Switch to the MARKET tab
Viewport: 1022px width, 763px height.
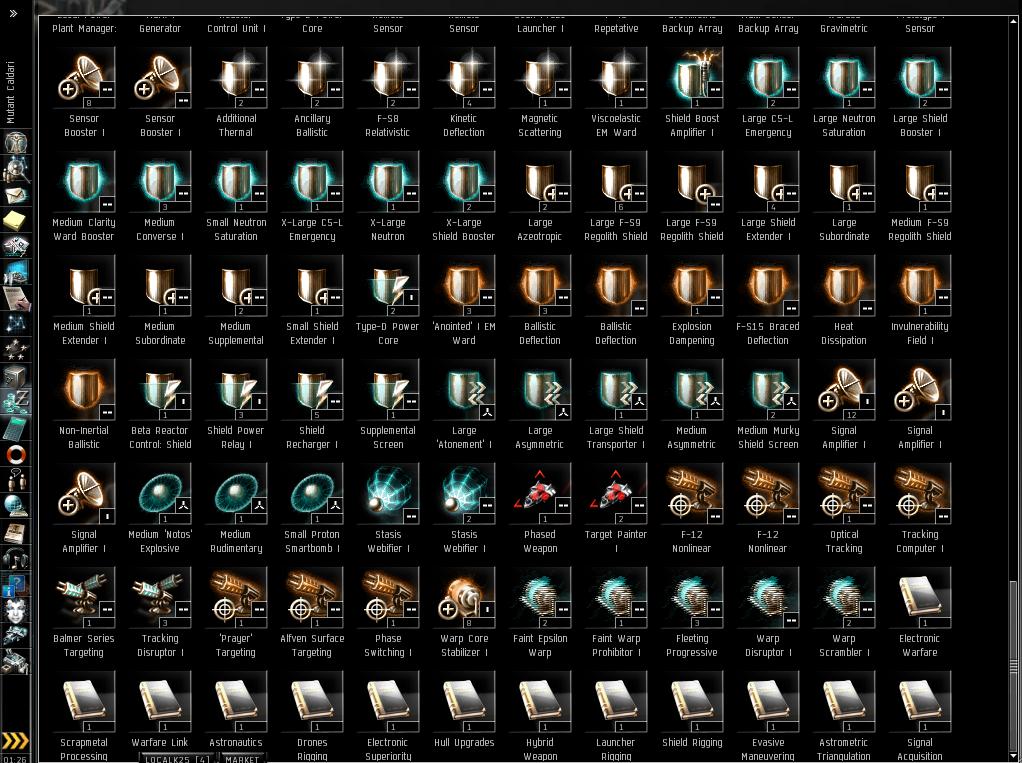[242, 759]
